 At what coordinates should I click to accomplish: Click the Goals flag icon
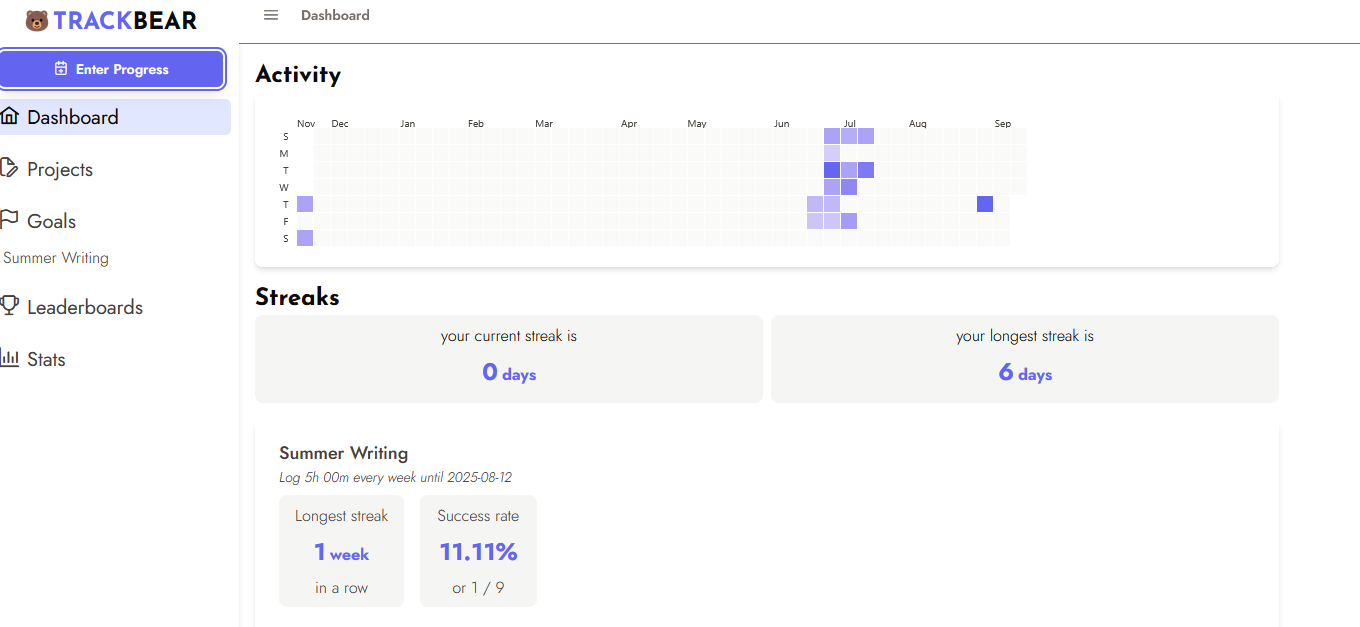click(x=11, y=220)
